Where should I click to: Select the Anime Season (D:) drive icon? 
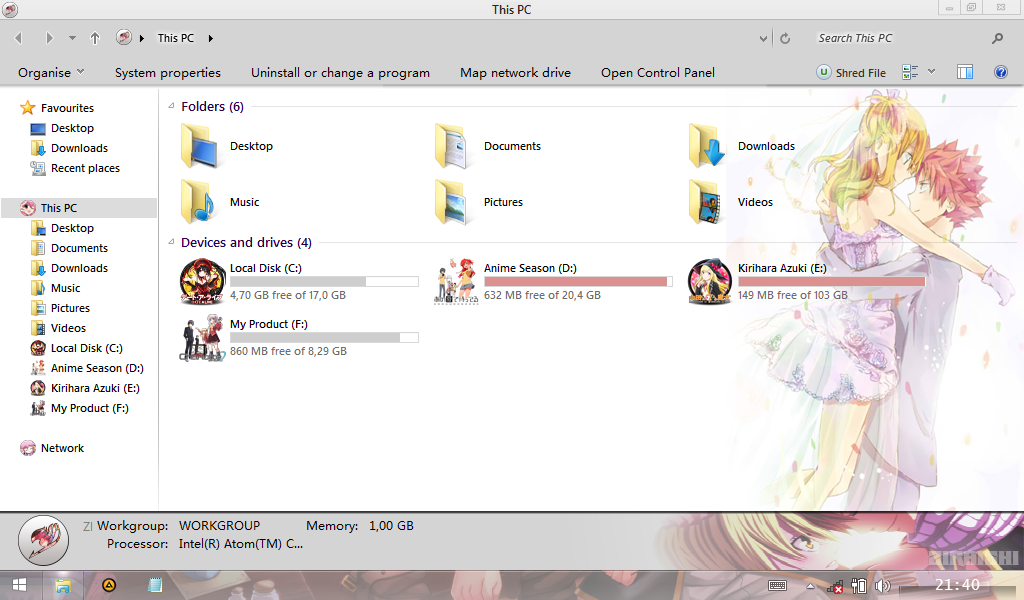[x=455, y=281]
